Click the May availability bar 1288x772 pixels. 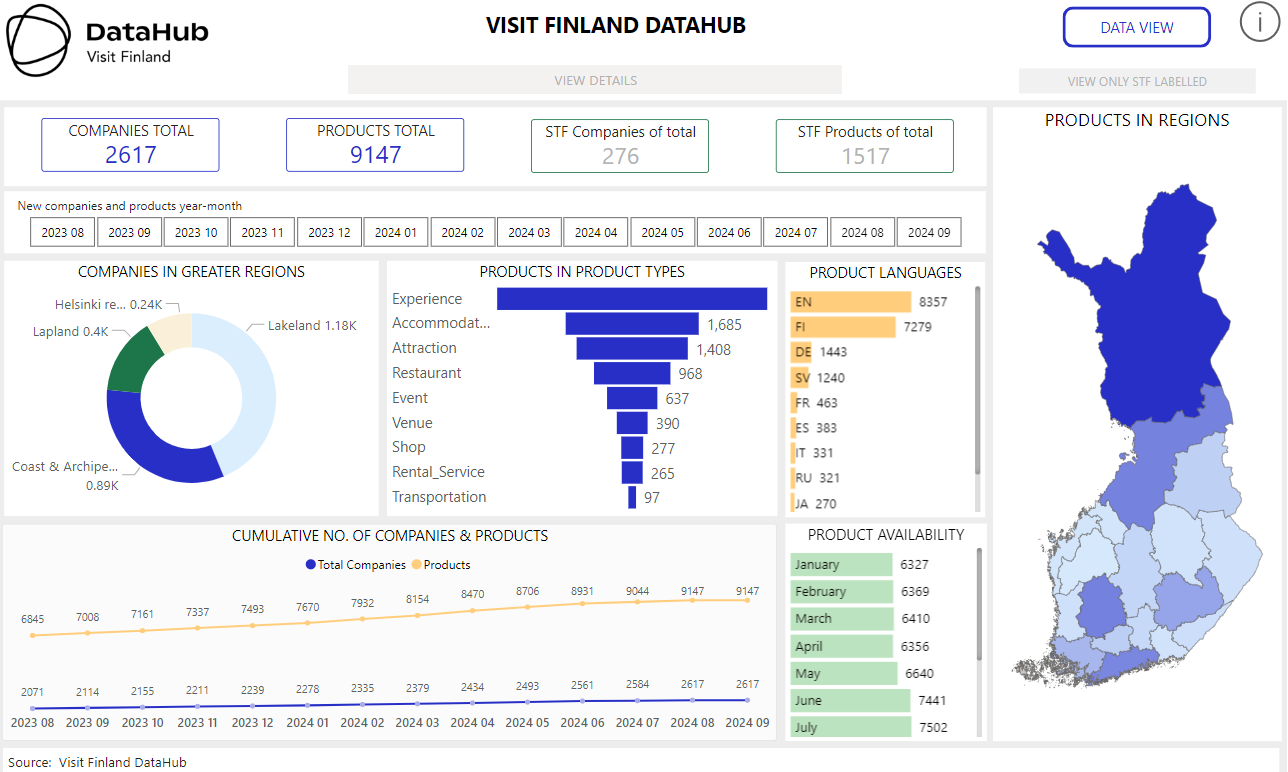coord(844,673)
